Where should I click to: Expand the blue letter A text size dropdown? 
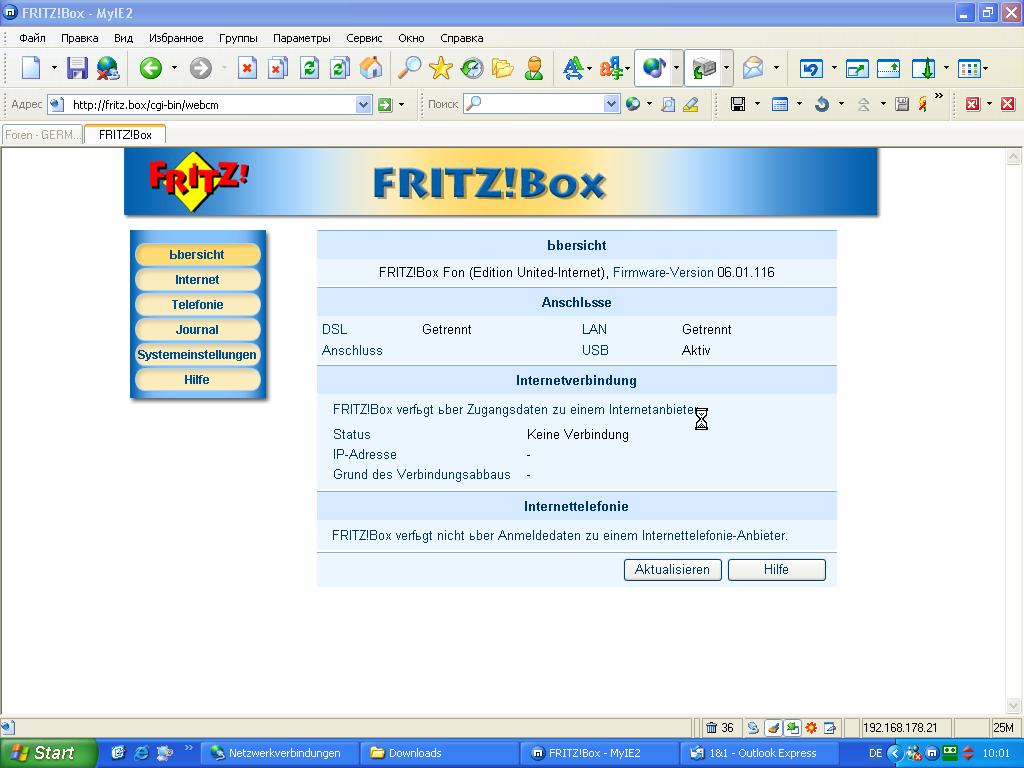point(589,68)
